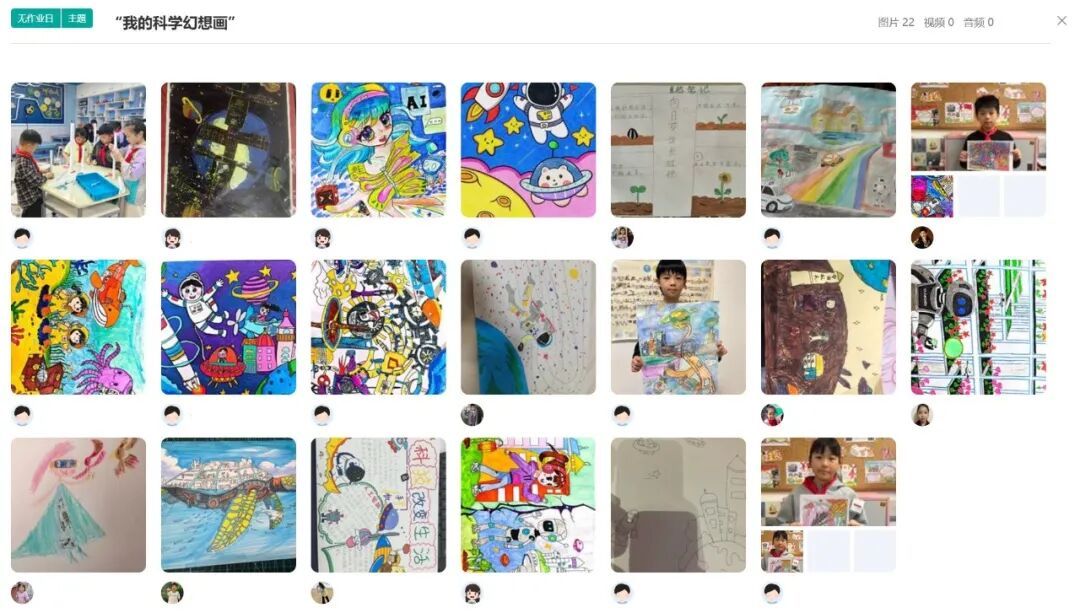Click avatar icon under classroom experiment photo
Screen dimensions: 1080x613
click(x=22, y=238)
